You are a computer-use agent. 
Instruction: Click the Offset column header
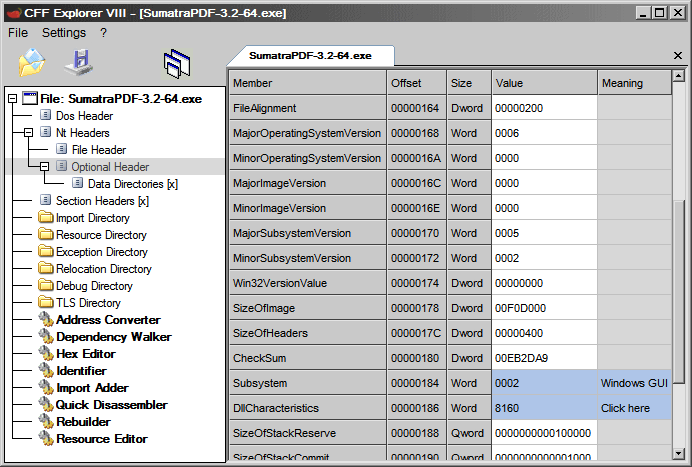pyautogui.click(x=417, y=83)
